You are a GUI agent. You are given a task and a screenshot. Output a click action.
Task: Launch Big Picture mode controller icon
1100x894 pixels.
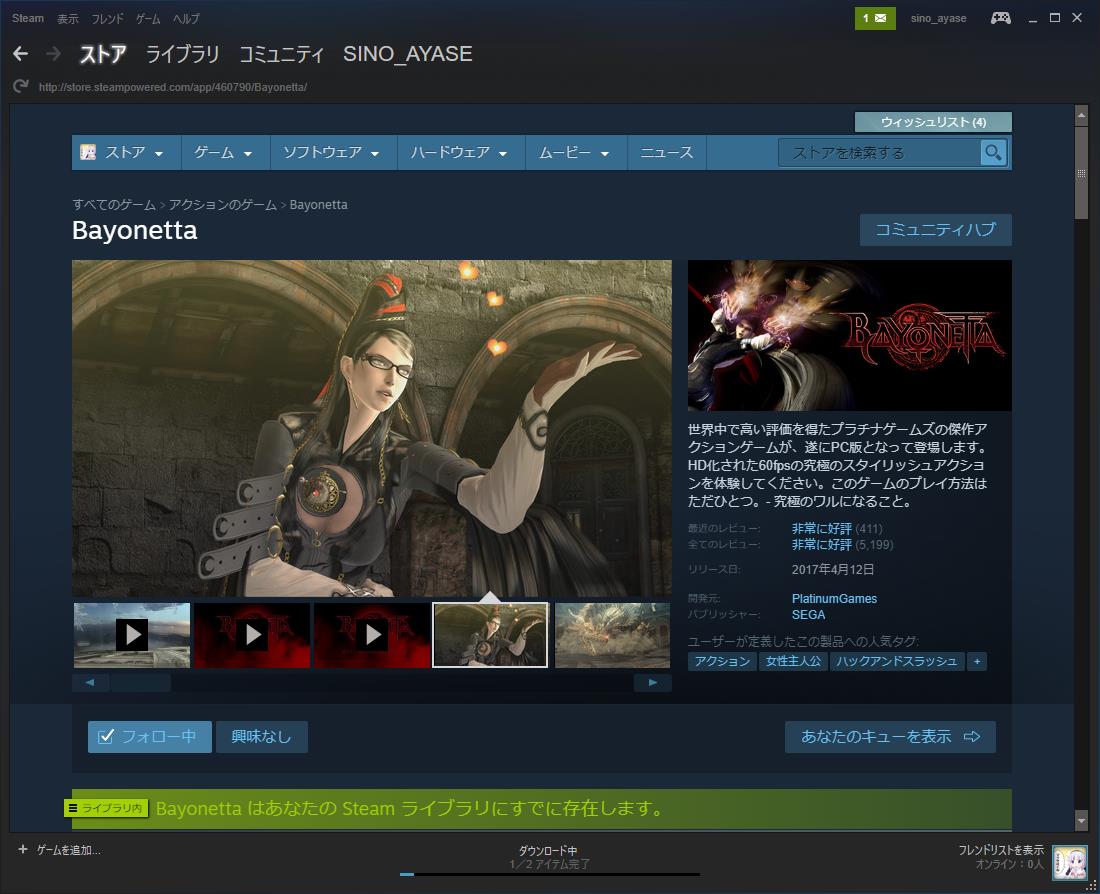pyautogui.click(x=1000, y=18)
